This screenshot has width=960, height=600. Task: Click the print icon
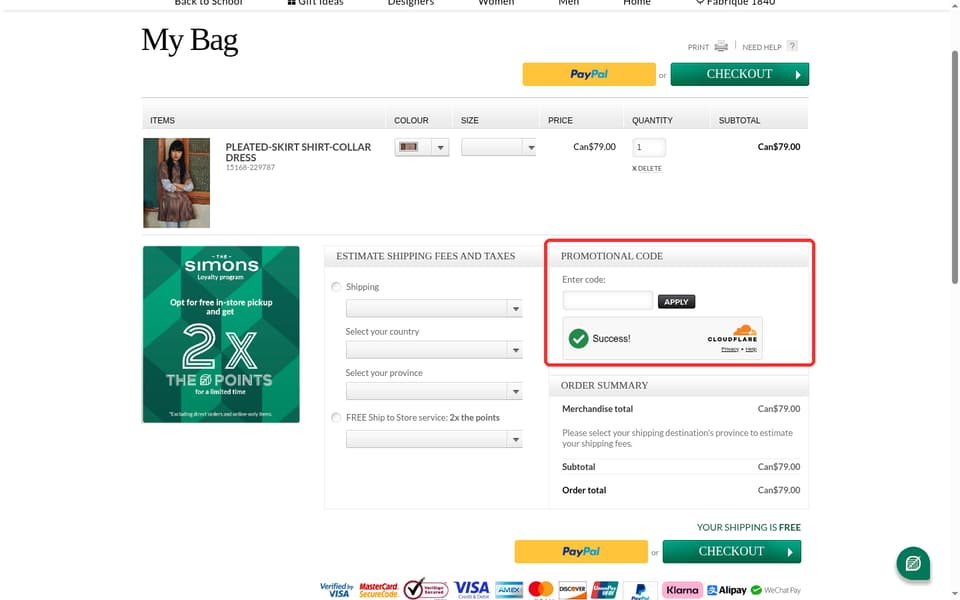(721, 47)
